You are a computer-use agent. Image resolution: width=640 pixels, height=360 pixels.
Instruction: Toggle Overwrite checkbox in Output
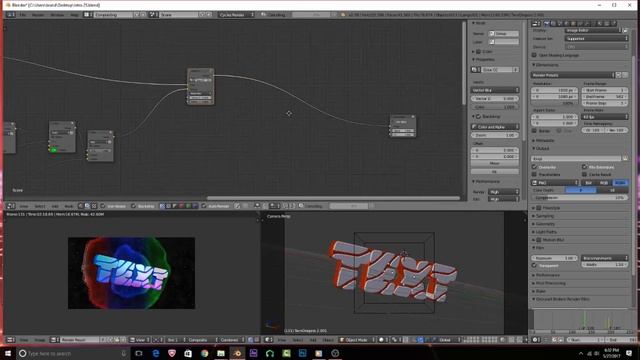(534, 167)
